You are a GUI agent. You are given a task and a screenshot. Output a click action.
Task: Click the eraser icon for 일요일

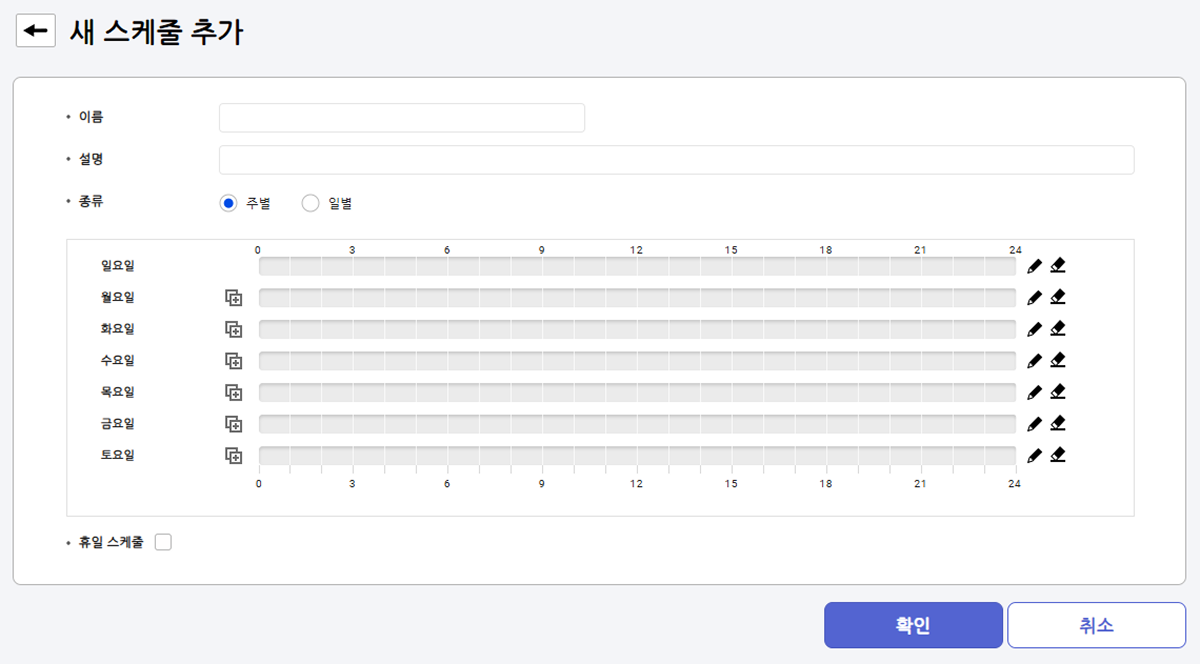[1058, 266]
